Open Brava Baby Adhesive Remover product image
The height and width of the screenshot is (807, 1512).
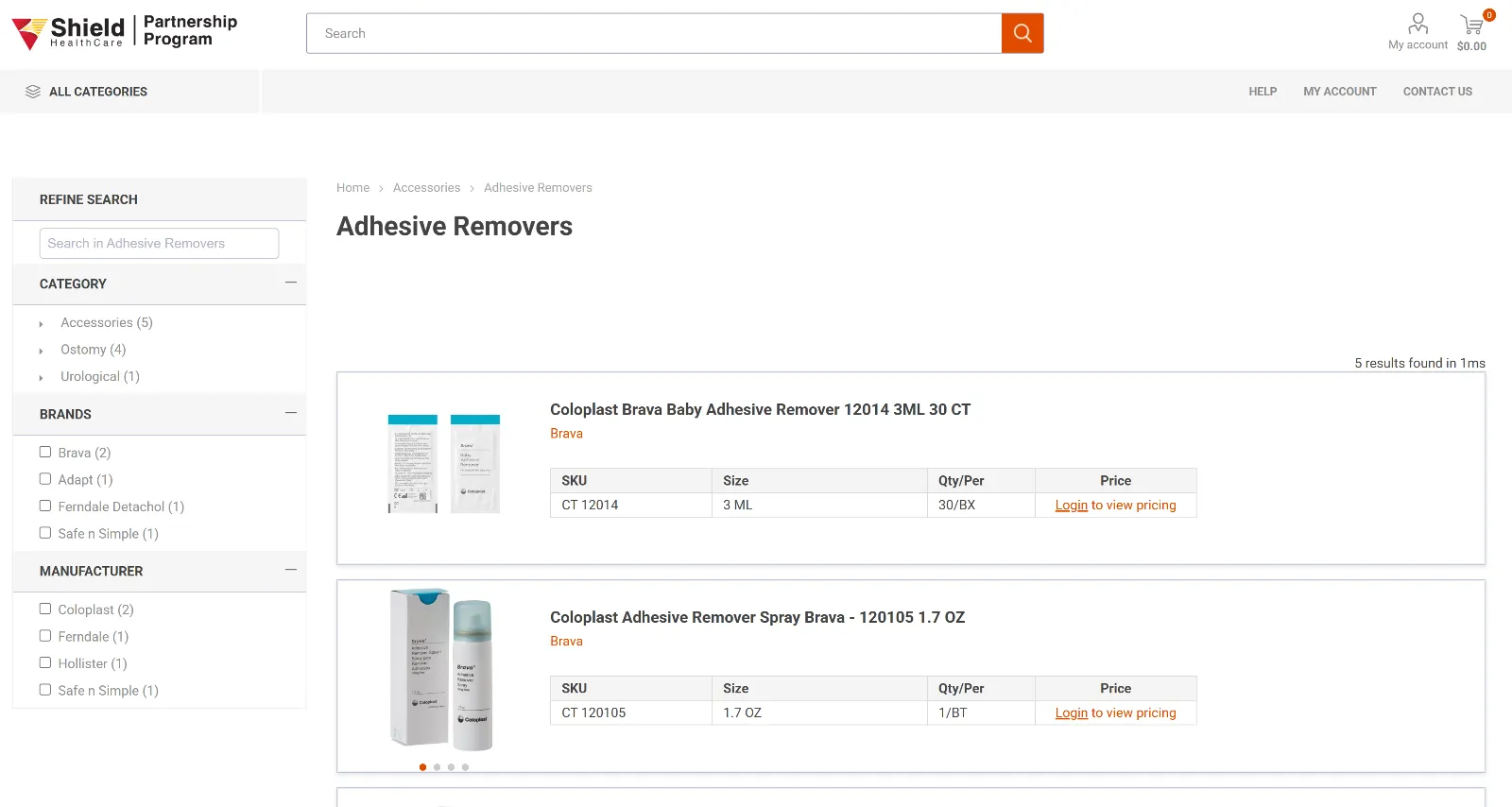(443, 463)
